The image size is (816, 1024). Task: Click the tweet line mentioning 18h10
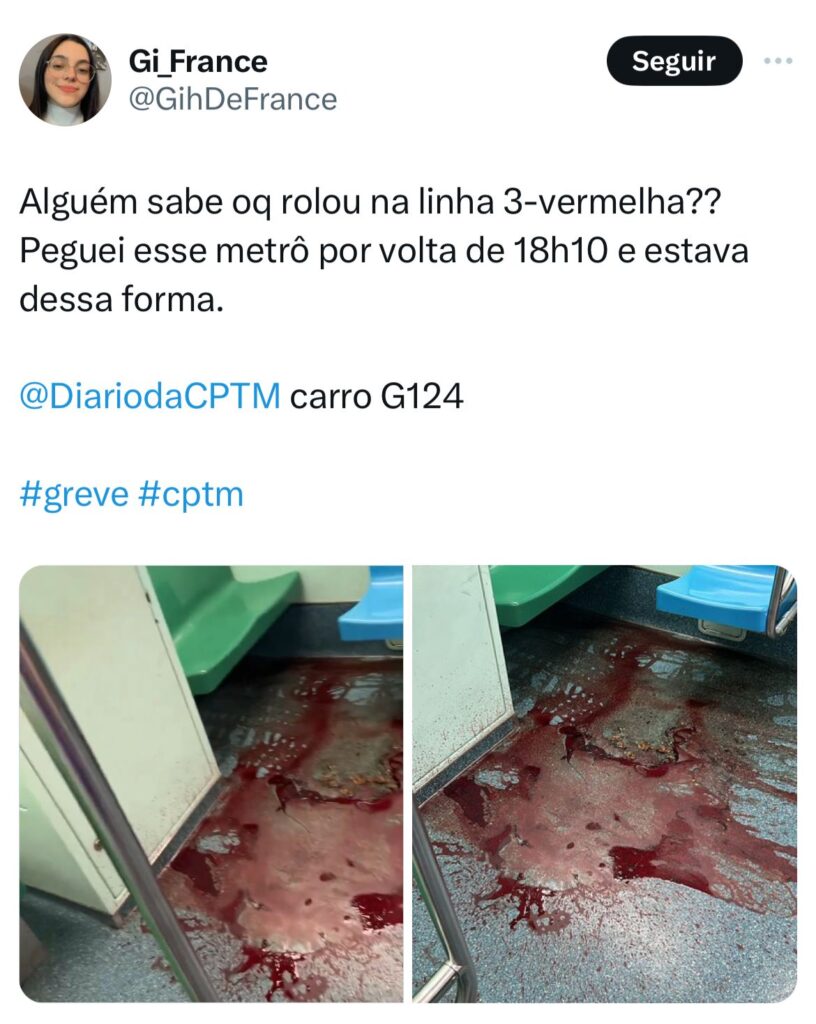coord(384,251)
